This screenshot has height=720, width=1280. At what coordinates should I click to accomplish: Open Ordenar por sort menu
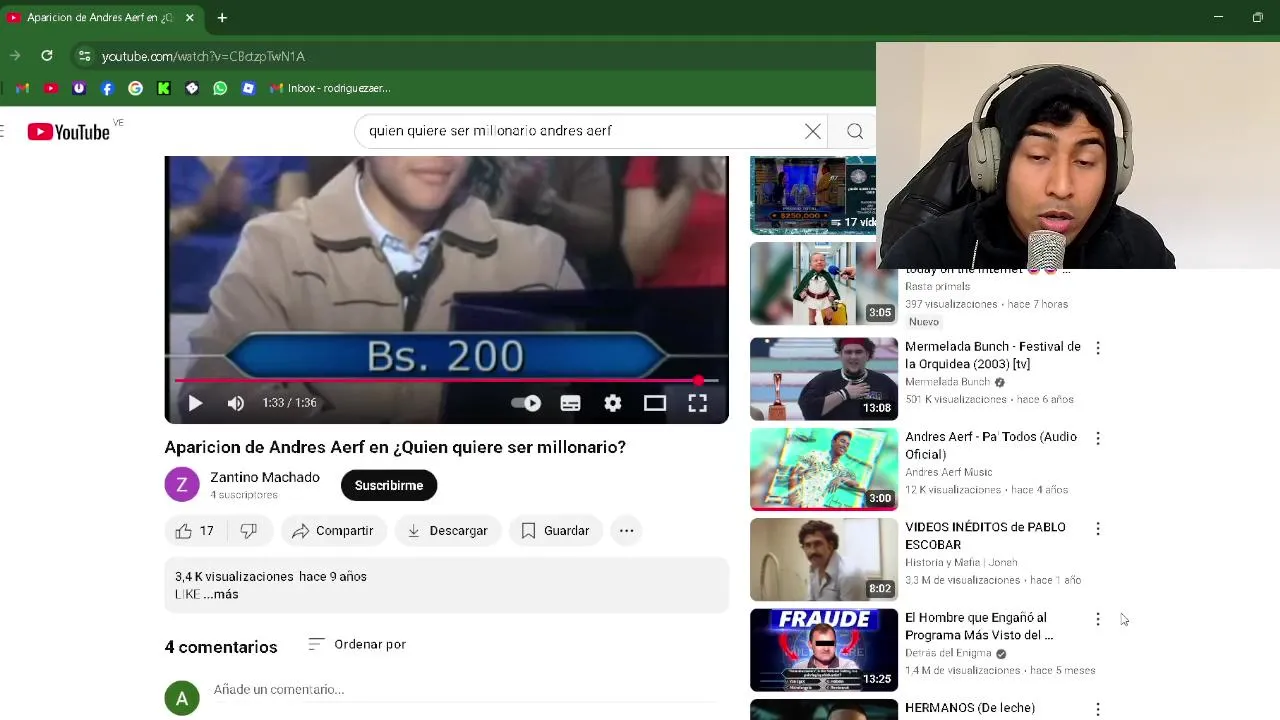pos(357,644)
